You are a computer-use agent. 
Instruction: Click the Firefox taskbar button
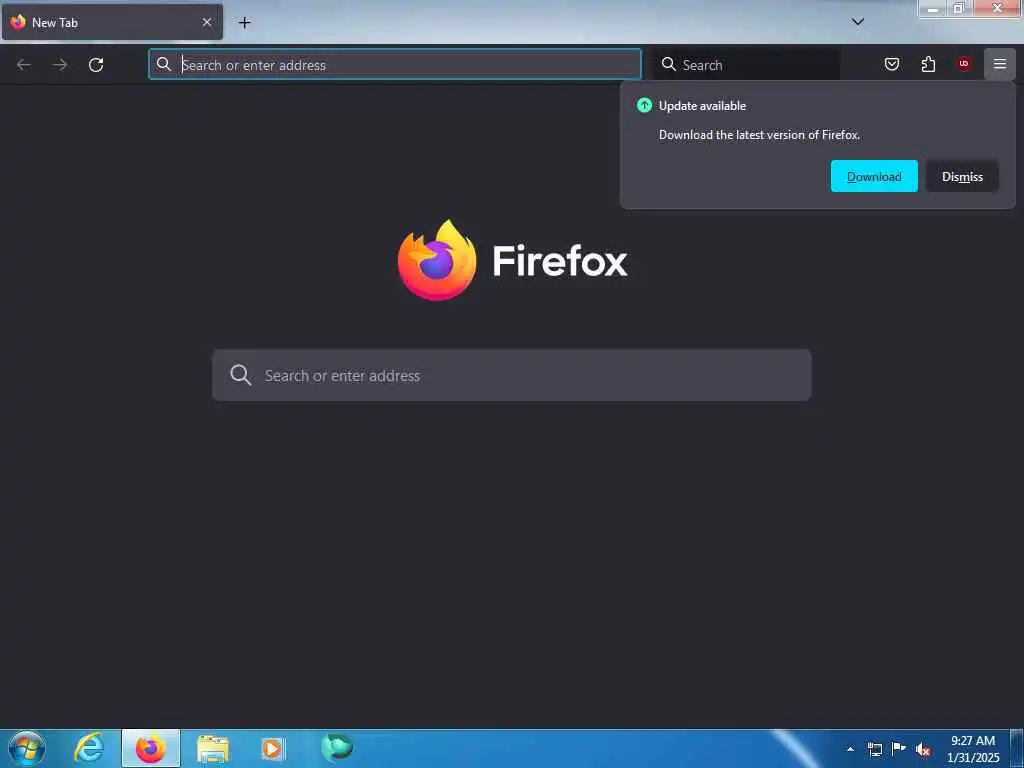[x=151, y=748]
